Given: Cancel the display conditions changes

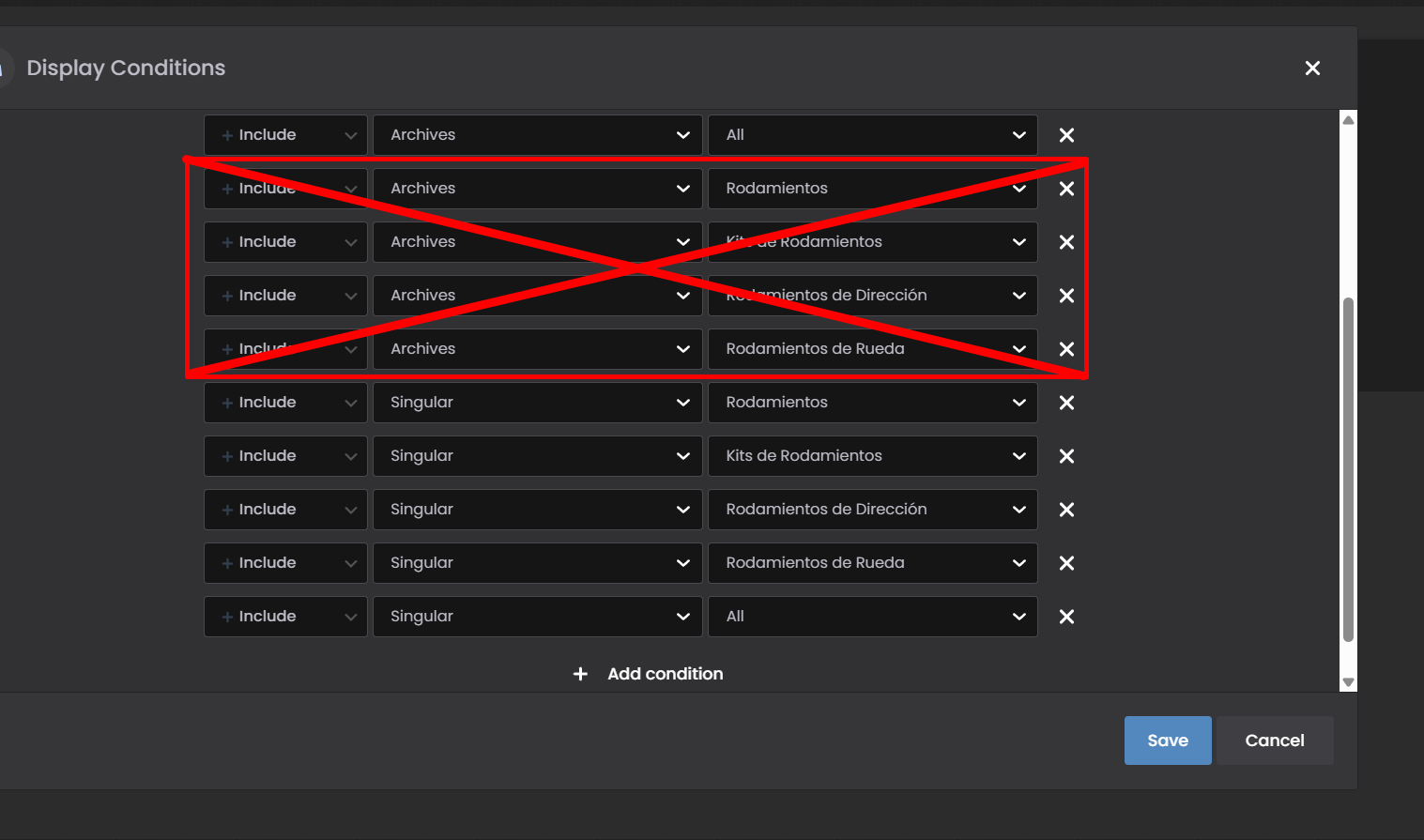Looking at the screenshot, I should 1274,741.
